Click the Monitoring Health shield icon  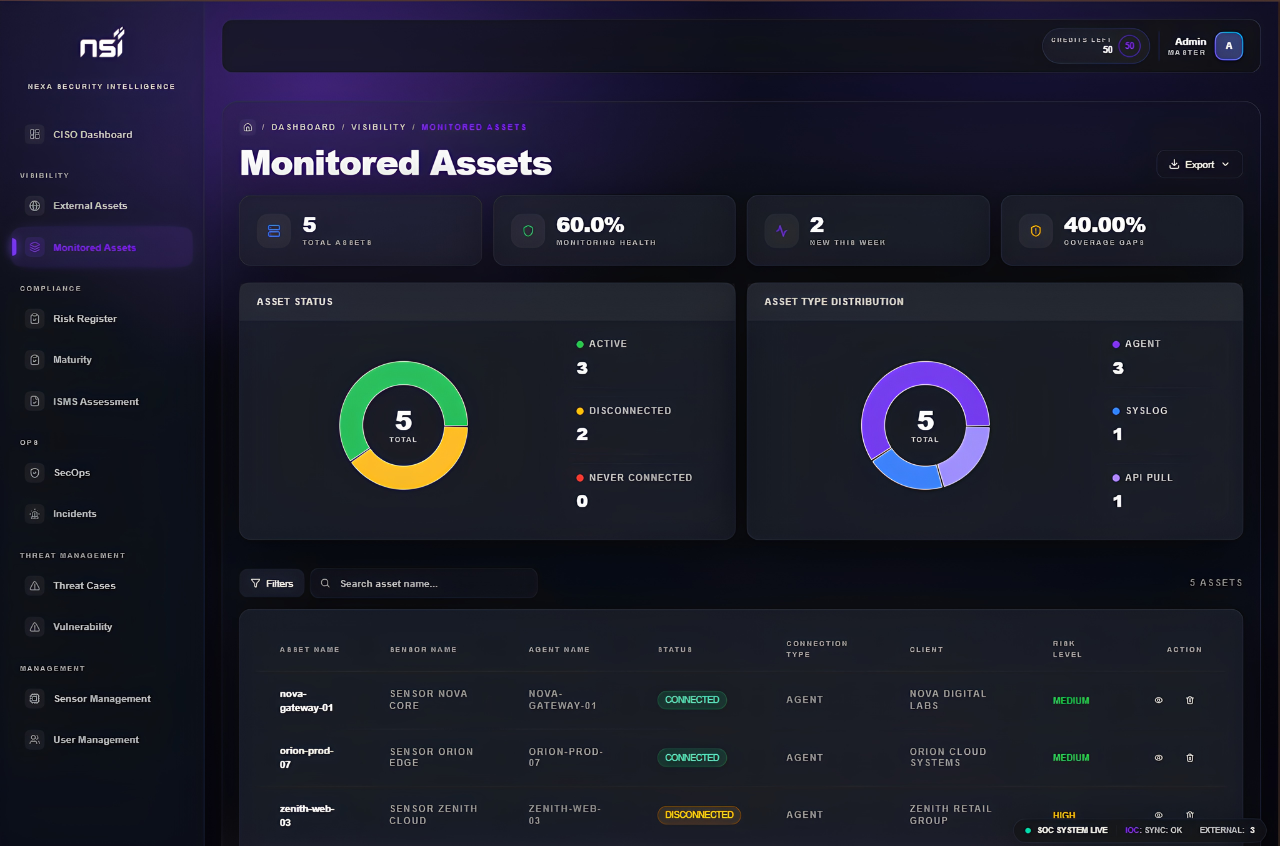click(x=528, y=231)
